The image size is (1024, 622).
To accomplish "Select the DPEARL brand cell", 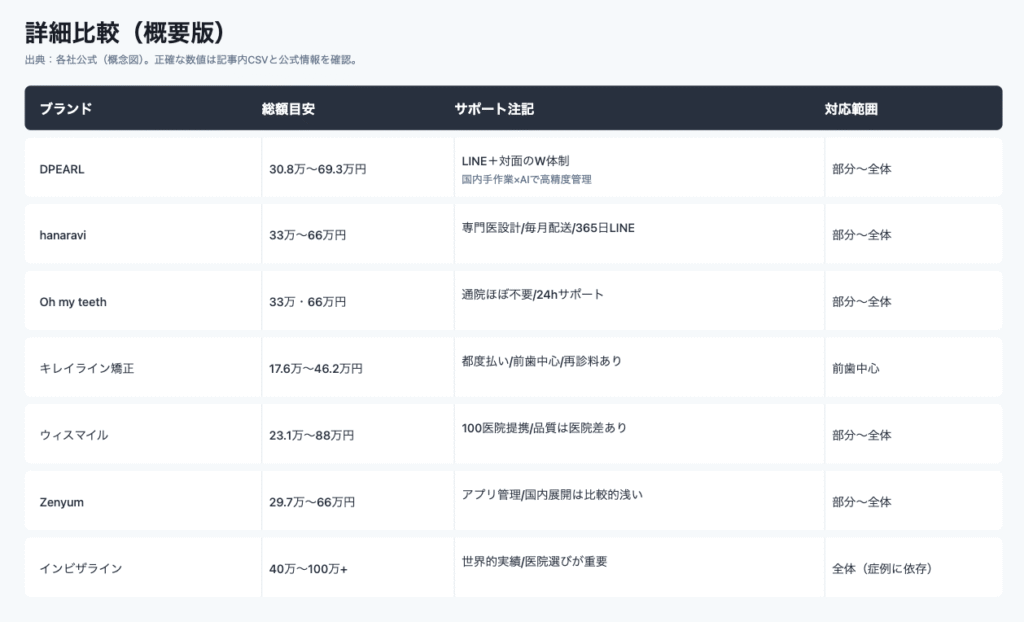I will 61,169.
